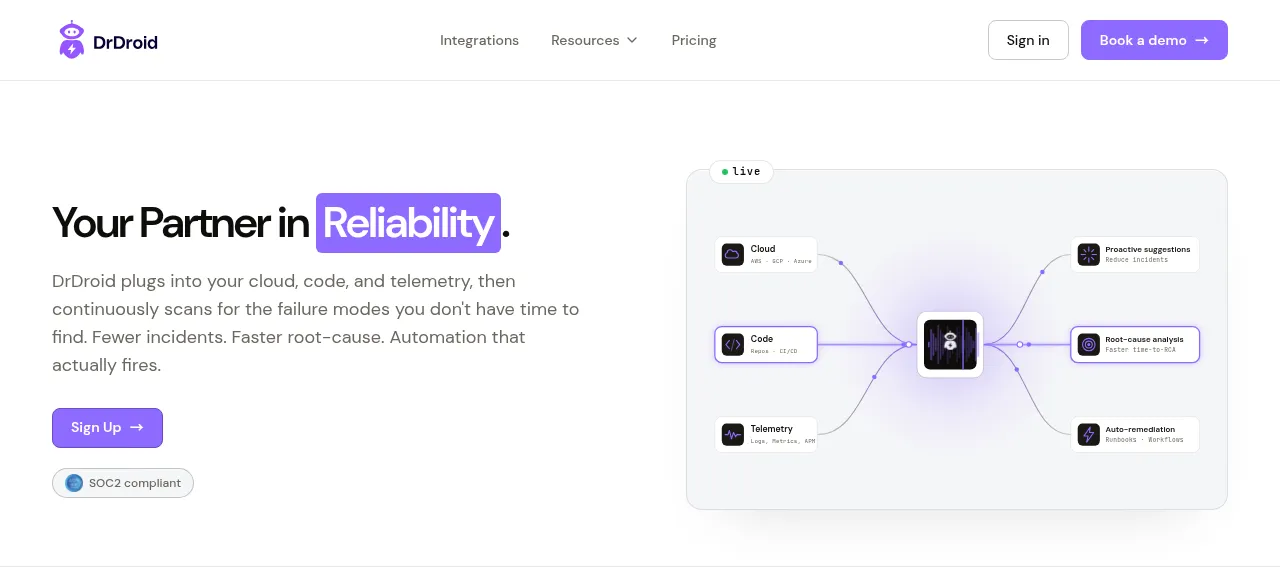Click the Book a demo button
The height and width of the screenshot is (577, 1280).
[1154, 40]
